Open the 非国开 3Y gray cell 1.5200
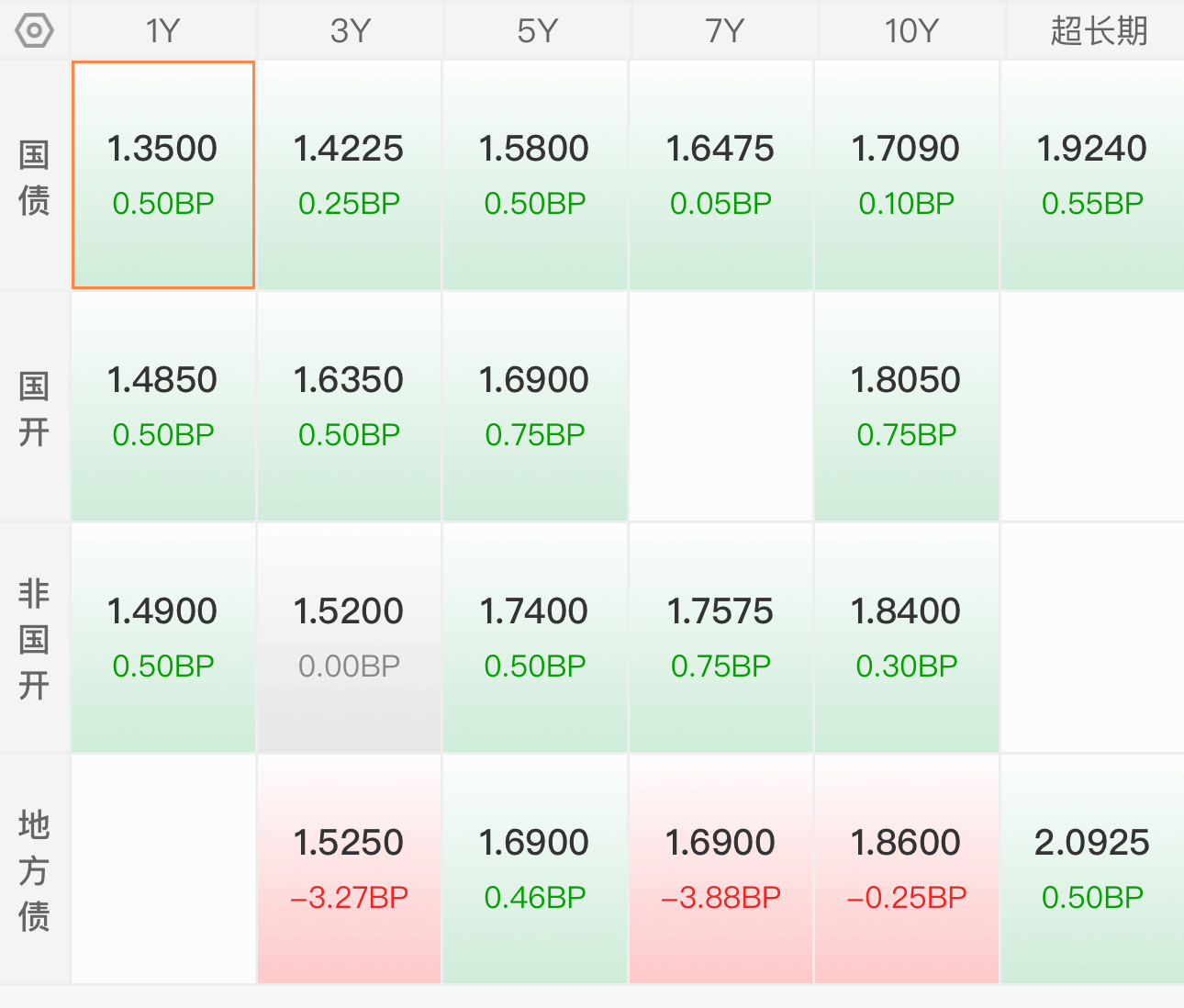1184x1008 pixels. [349, 638]
